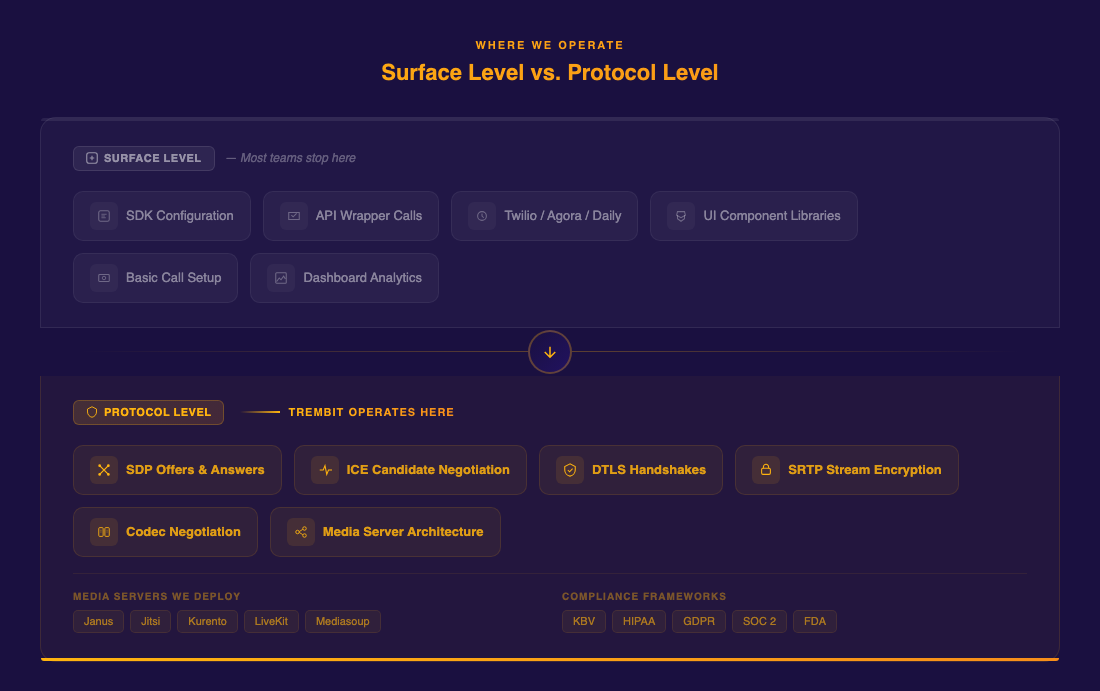Click the 'Surface Level vs. Protocol Level' heading

click(x=549, y=72)
